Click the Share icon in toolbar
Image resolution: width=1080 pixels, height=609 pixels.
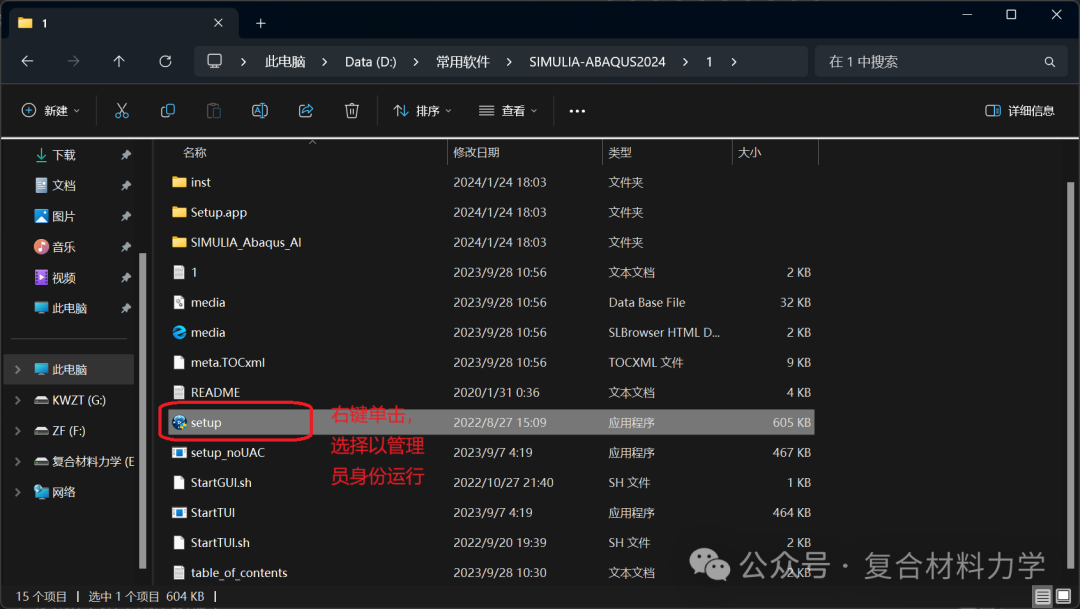pos(306,110)
